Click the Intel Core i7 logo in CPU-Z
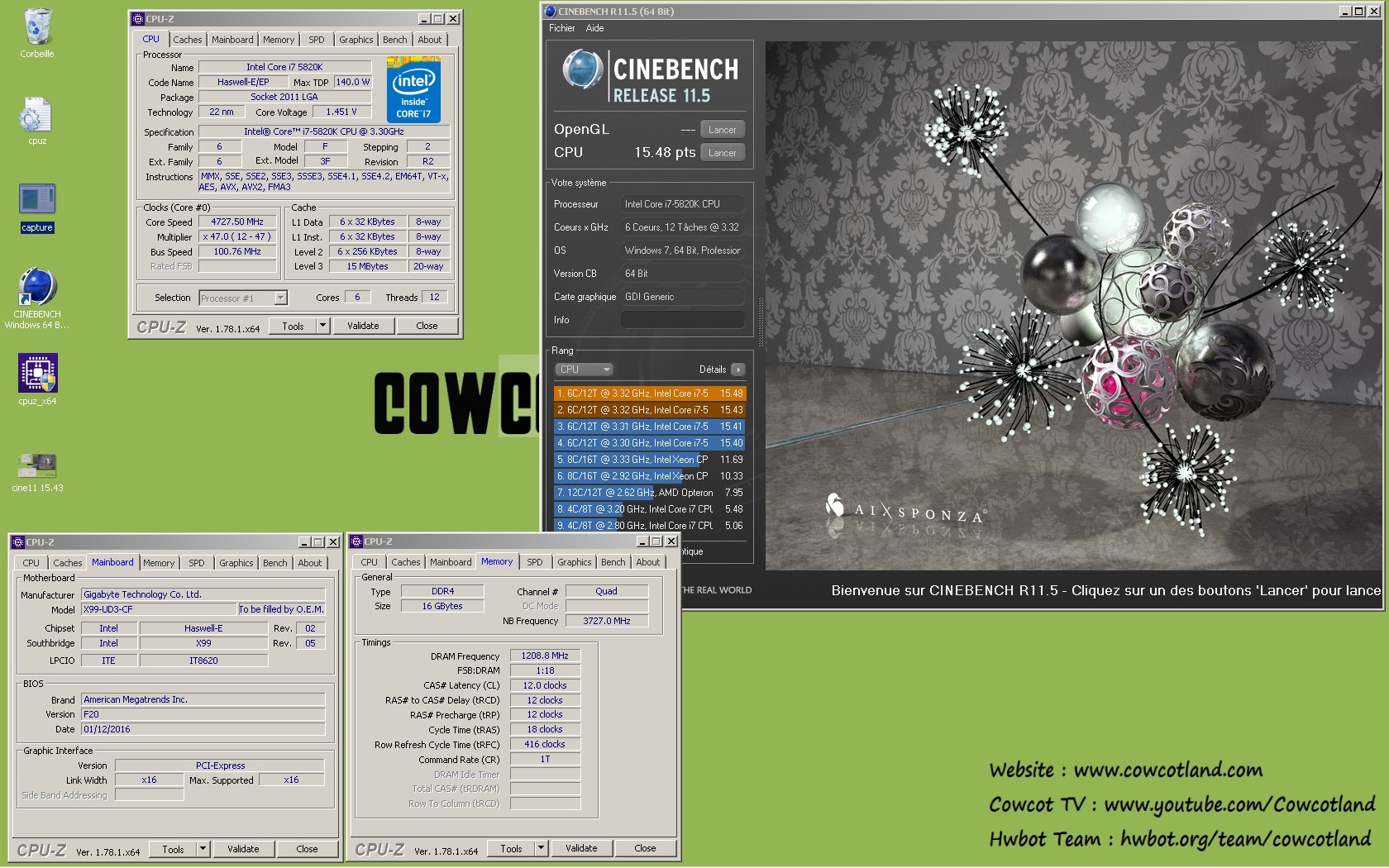Screen dimensions: 1389x868 tap(413, 89)
